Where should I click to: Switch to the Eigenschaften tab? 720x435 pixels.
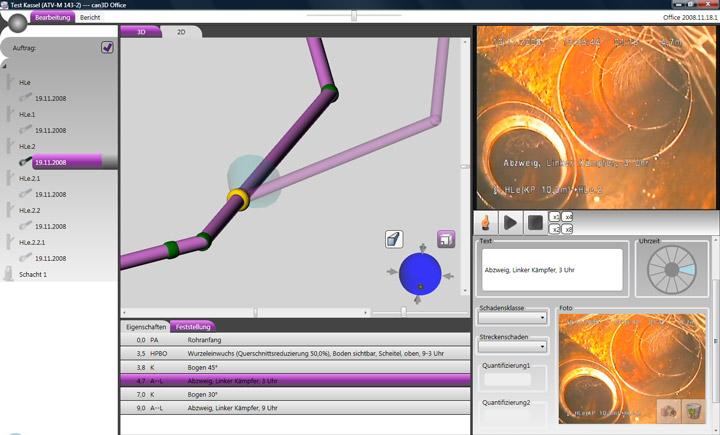(145, 327)
